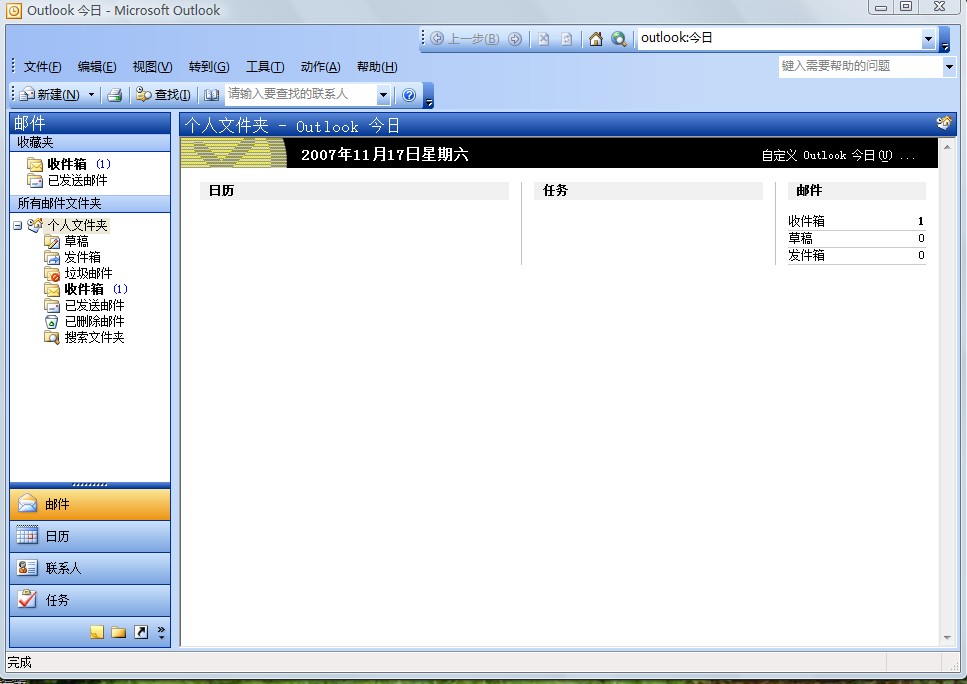967x684 pixels.
Task: Click the Refresh icon in web toolbar
Action: click(x=566, y=39)
